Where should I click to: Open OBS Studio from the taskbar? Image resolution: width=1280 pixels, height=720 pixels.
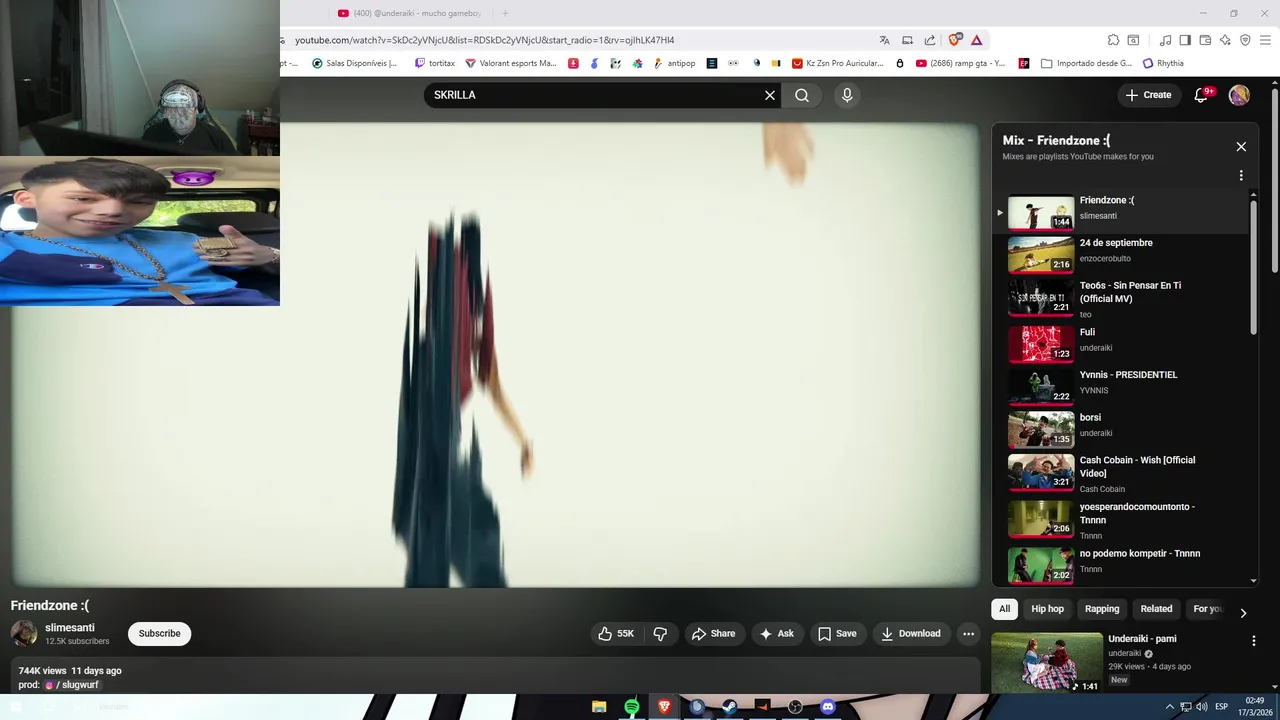[795, 707]
